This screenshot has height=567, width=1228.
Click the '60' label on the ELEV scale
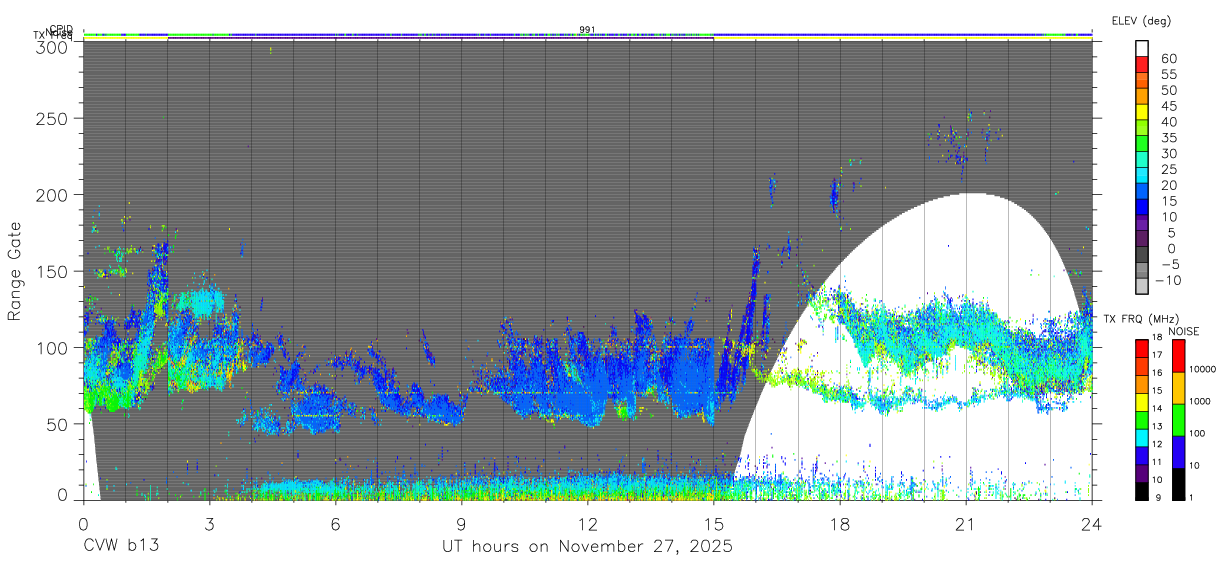pyautogui.click(x=1168, y=58)
